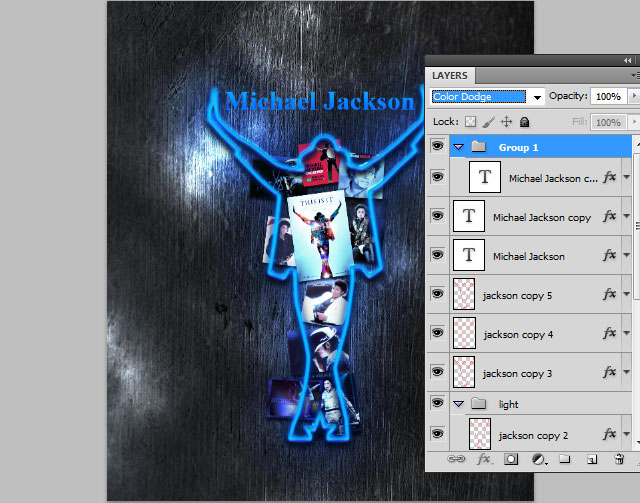Viewport: 640px width, 503px height.
Task: Click fx icon on Michael Jackson c... layer
Action: (x=609, y=177)
